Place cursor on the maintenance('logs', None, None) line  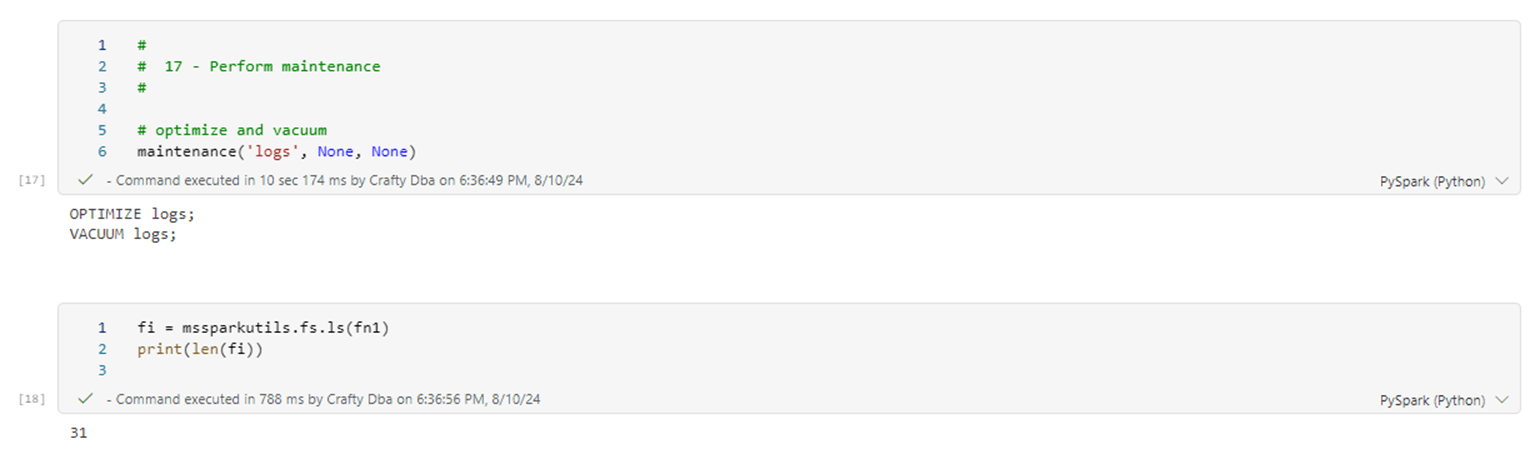click(276, 151)
